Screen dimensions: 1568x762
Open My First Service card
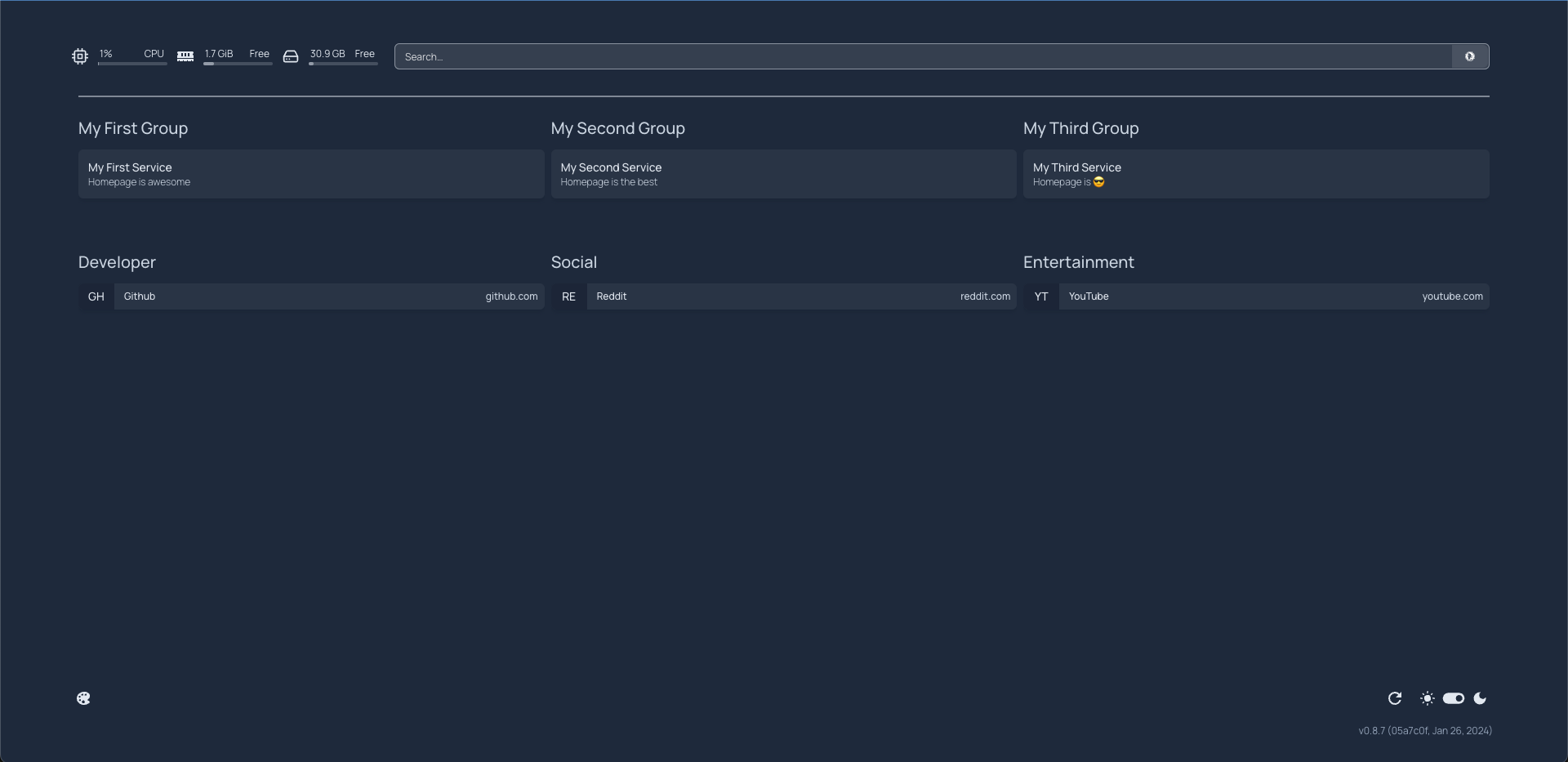point(310,173)
